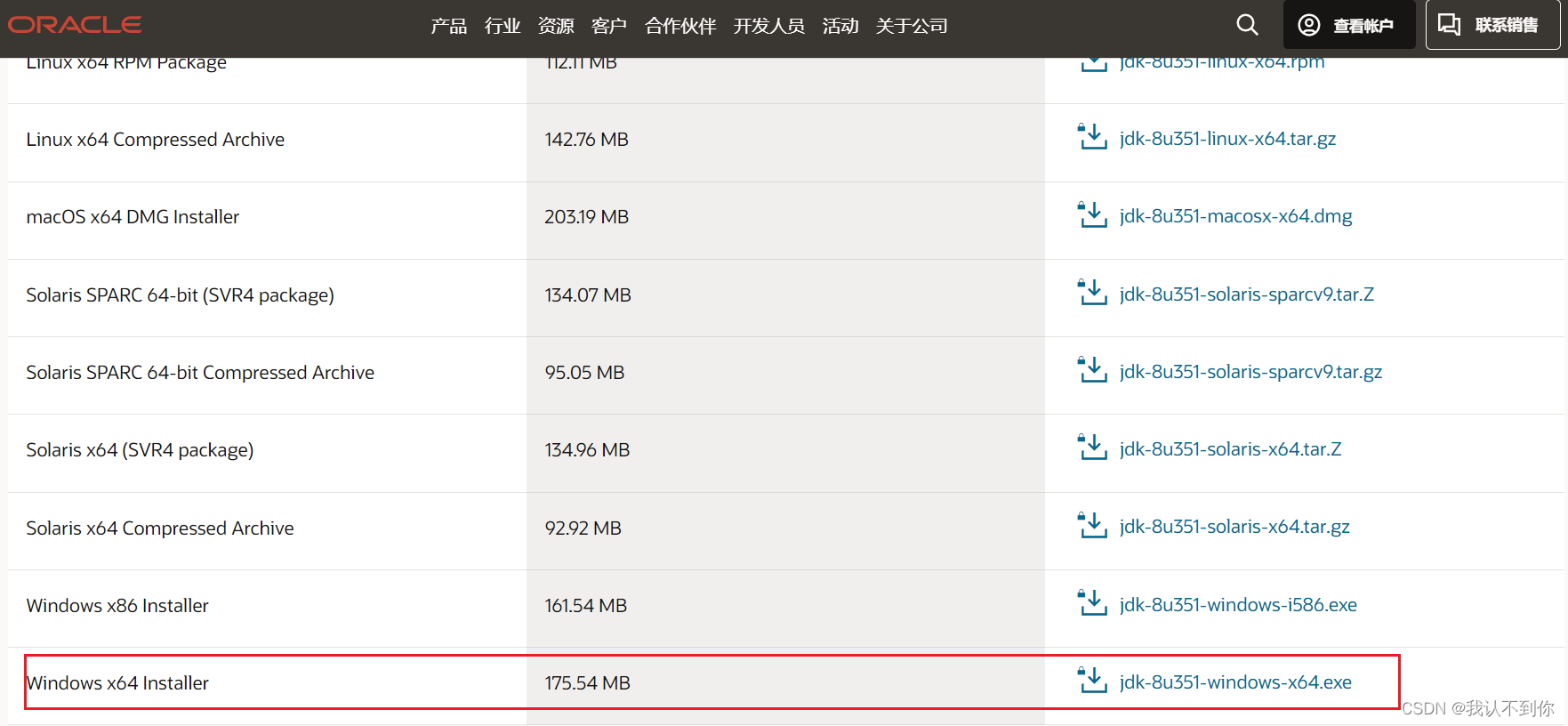Viewport: 1568px width, 726px height.
Task: Open the 产品 menu
Action: click(x=449, y=26)
